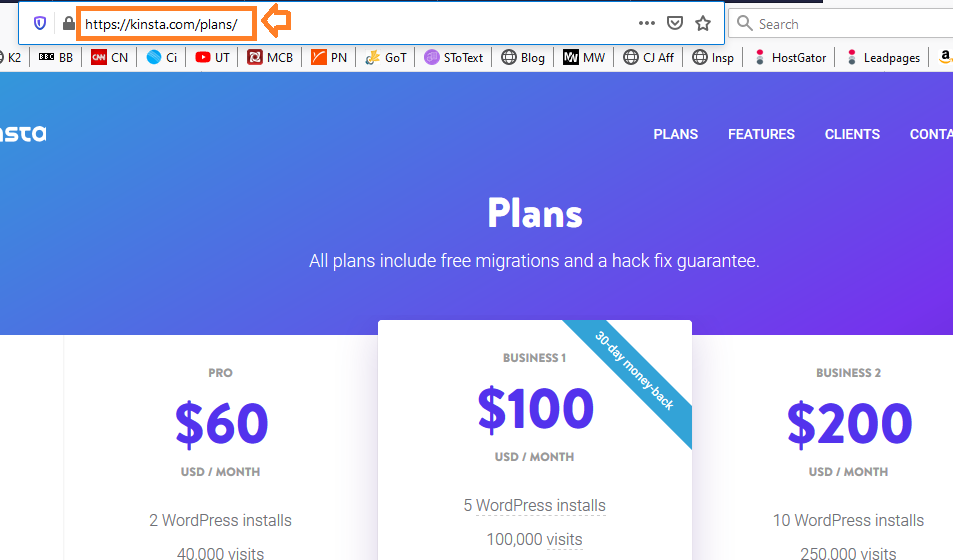Image resolution: width=953 pixels, height=560 pixels.
Task: Open the Blog bookmark
Action: (x=523, y=57)
